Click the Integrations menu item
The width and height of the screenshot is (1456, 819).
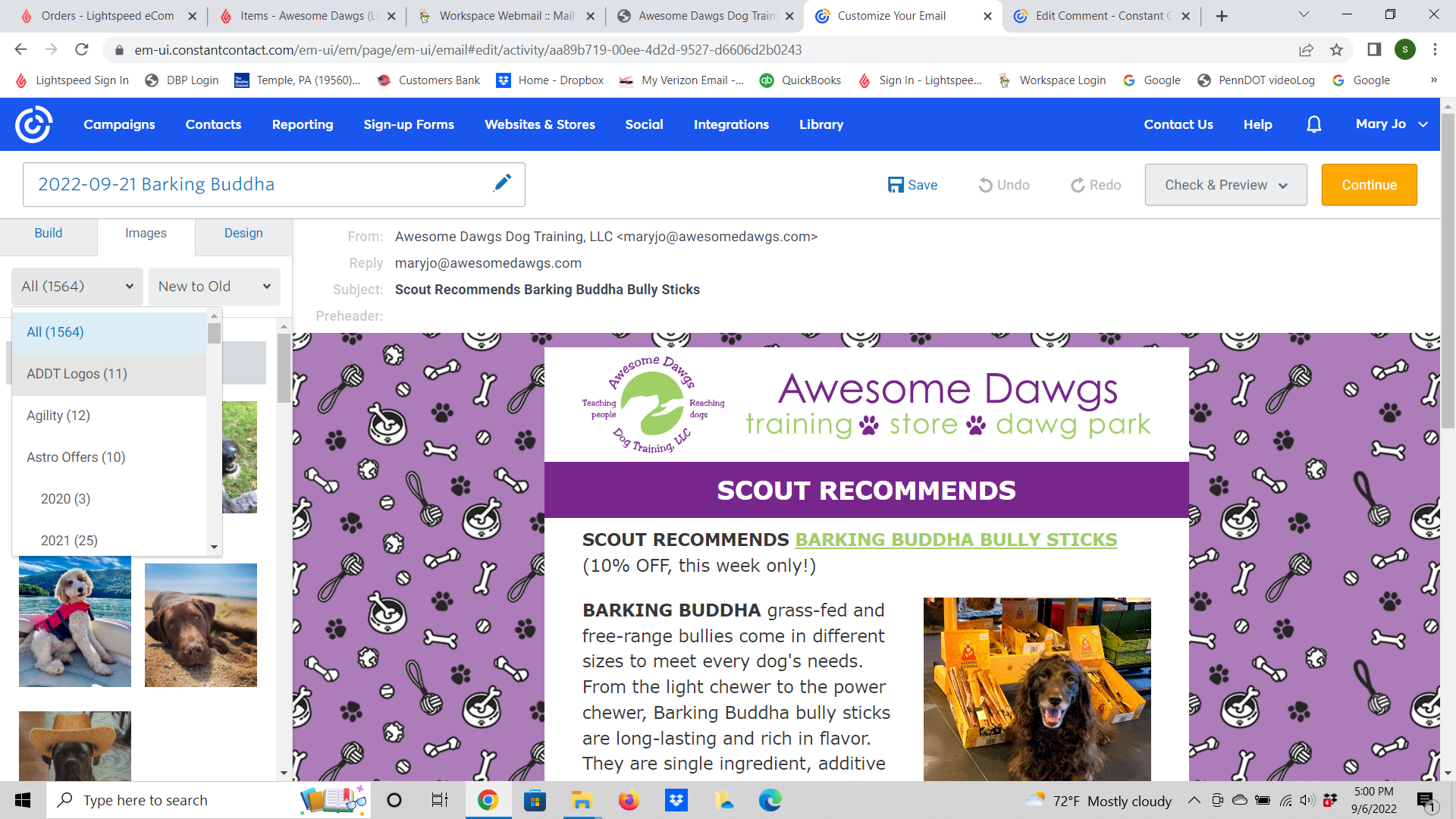coord(731,124)
